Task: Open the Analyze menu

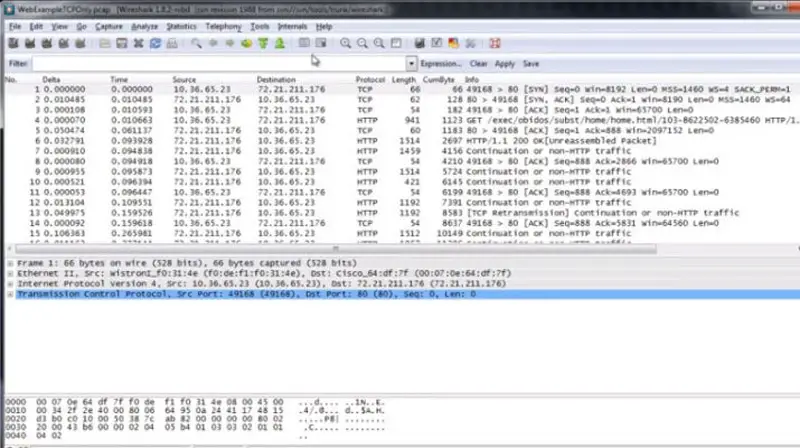Action: pos(144,27)
